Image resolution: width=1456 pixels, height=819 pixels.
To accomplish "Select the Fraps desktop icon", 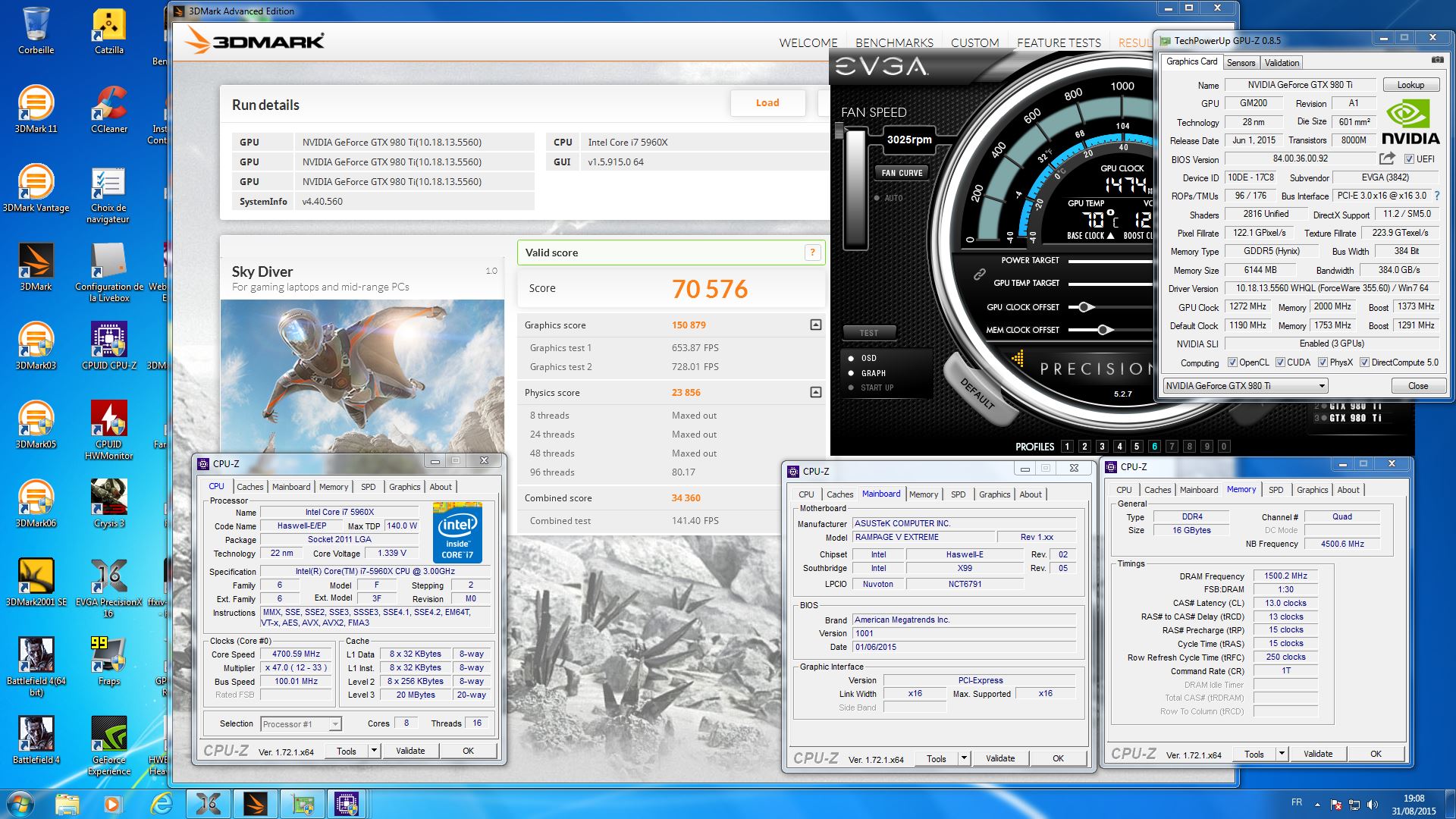I will 108,661.
